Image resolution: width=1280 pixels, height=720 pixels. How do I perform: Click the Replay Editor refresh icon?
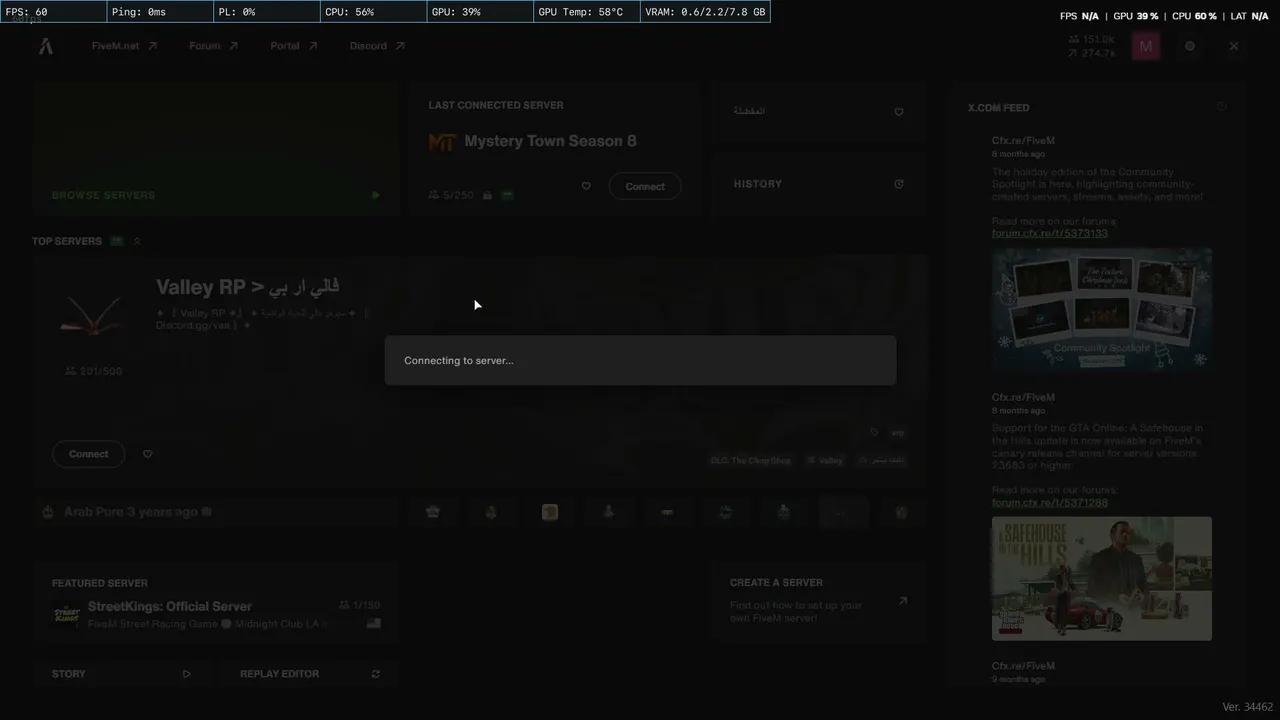point(375,674)
